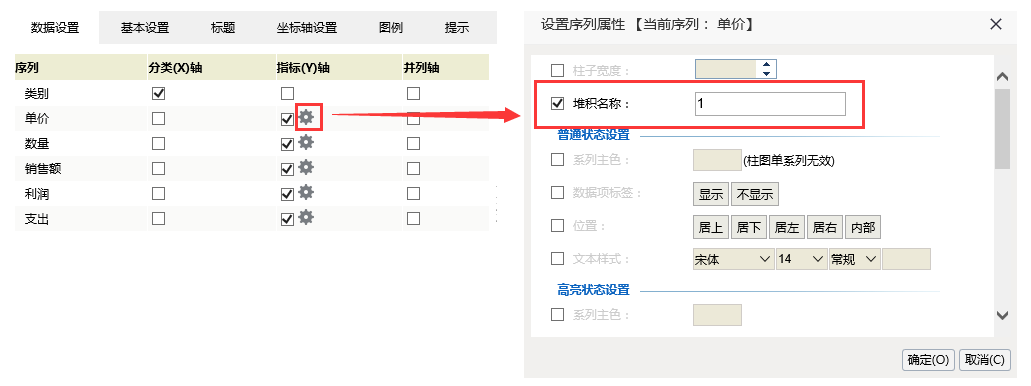Toggle 分类(X)轴 checkbox for 类别
This screenshot has width=1031, height=386.
pyautogui.click(x=158, y=93)
